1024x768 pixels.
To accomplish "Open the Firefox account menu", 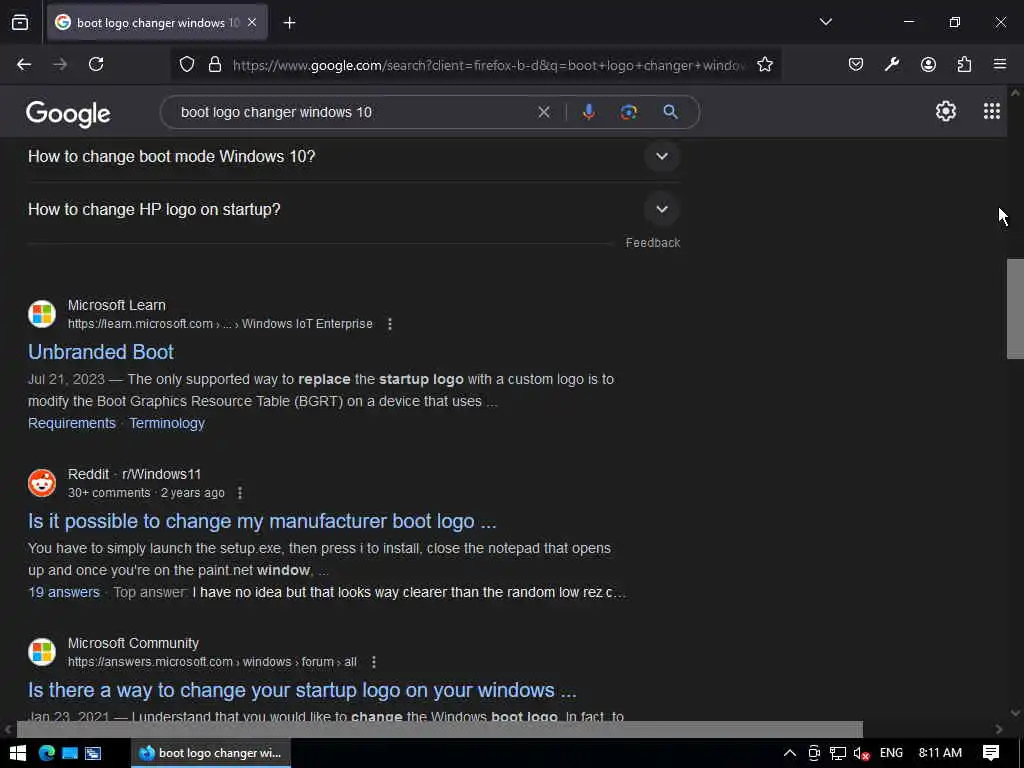I will pyautogui.click(x=928, y=64).
